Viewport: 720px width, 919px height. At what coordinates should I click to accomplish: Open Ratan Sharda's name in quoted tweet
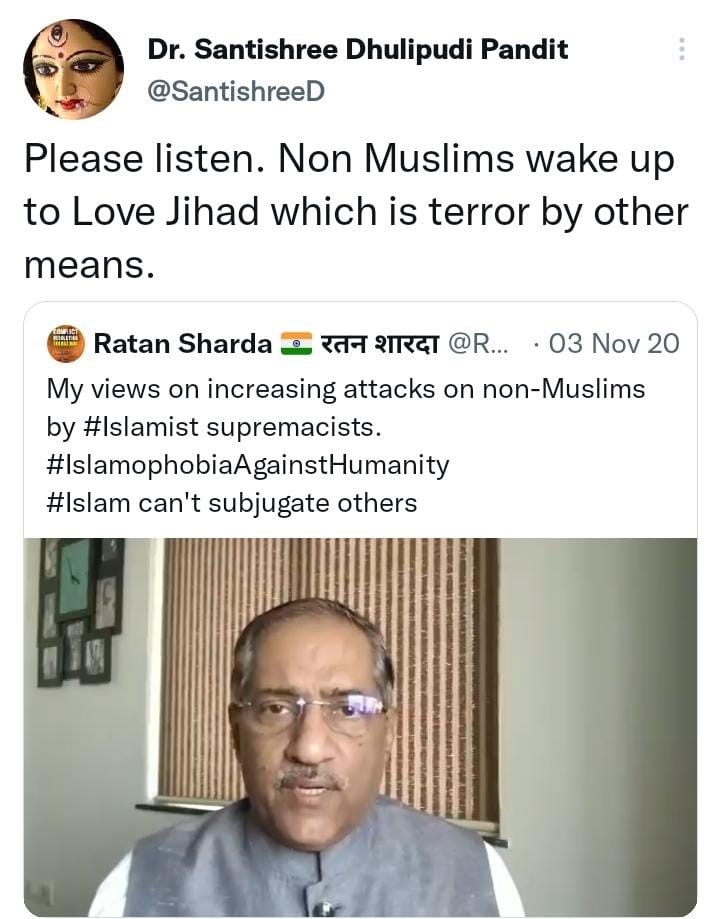pyautogui.click(x=182, y=343)
